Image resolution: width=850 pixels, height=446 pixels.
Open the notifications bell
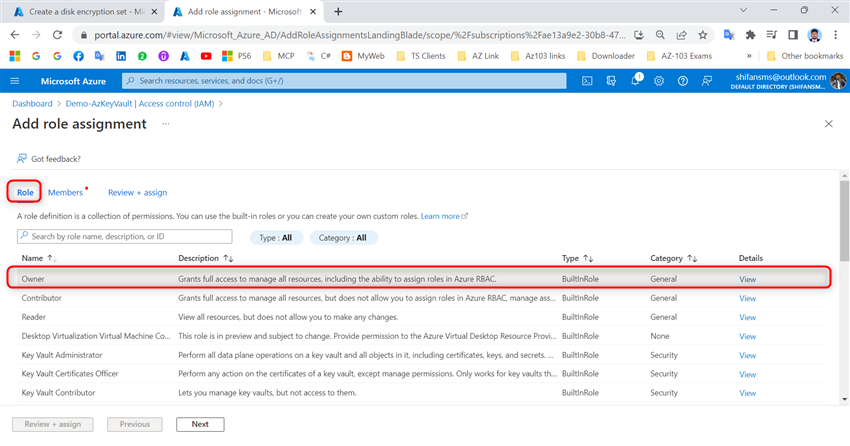coord(635,81)
